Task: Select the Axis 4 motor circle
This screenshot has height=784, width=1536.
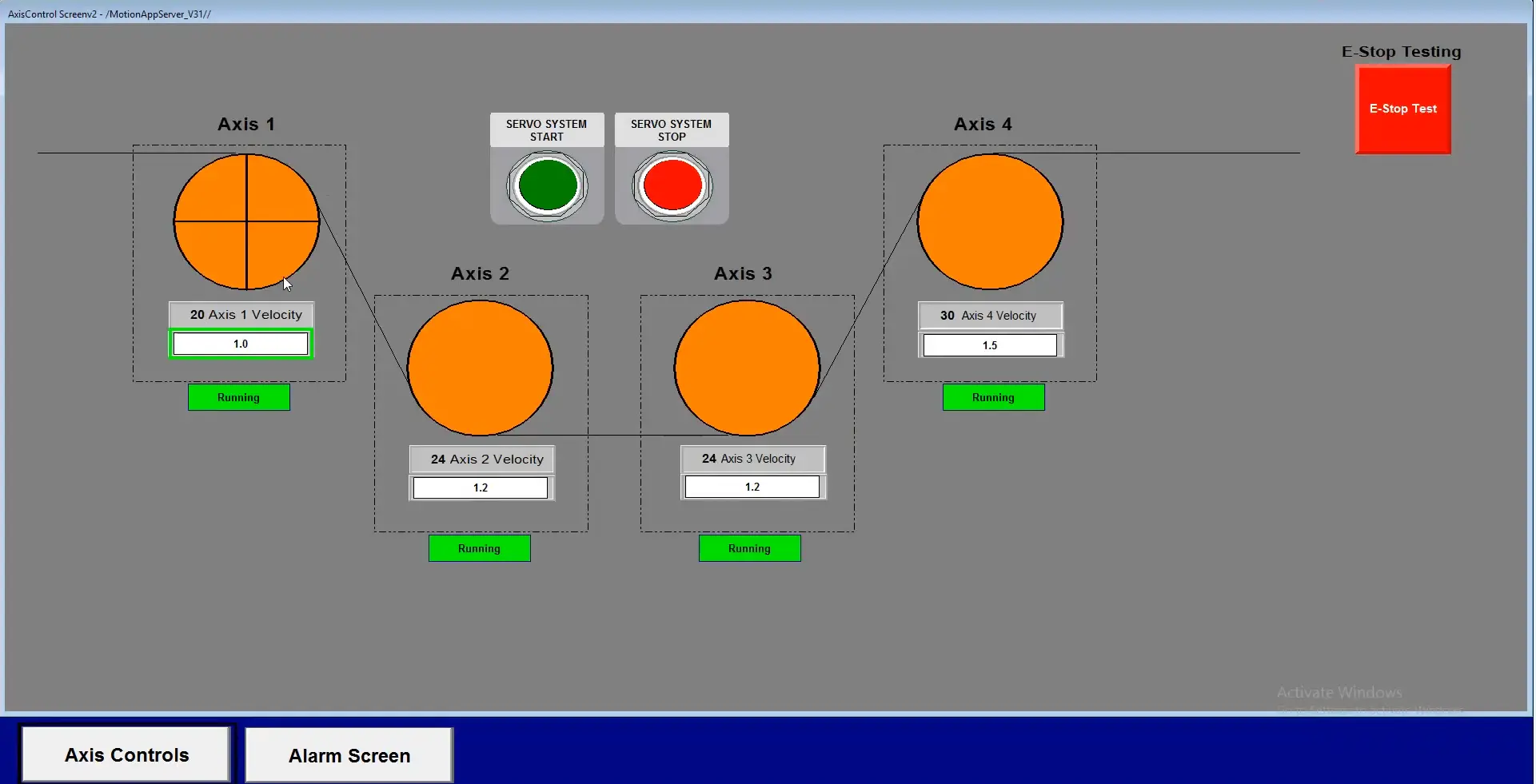Action: pos(991,221)
